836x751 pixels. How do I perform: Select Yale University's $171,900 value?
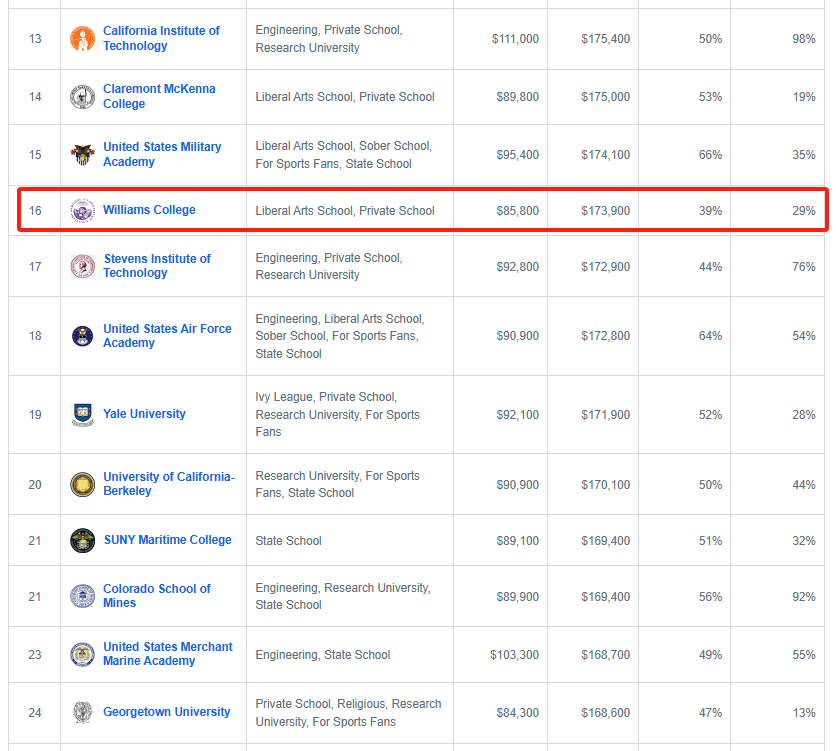click(606, 415)
